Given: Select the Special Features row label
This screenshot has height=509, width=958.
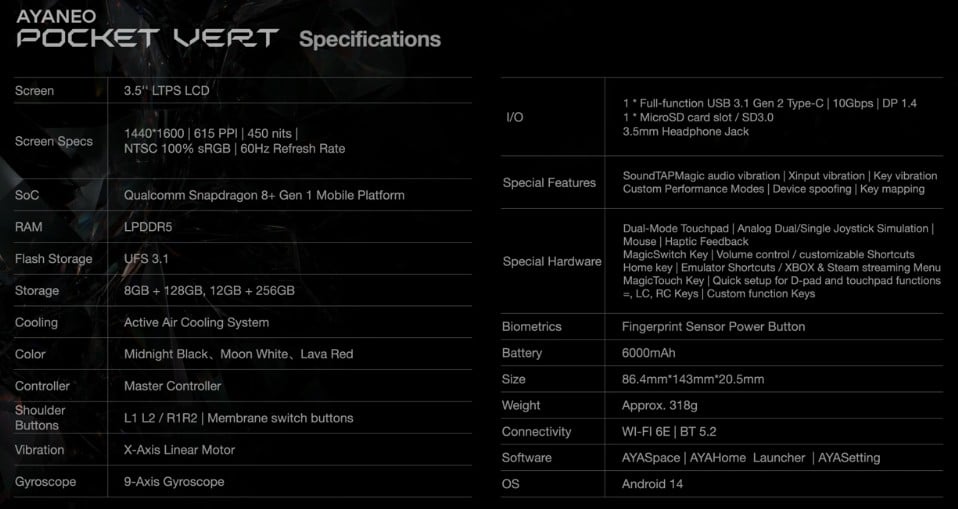Looking at the screenshot, I should [549, 182].
